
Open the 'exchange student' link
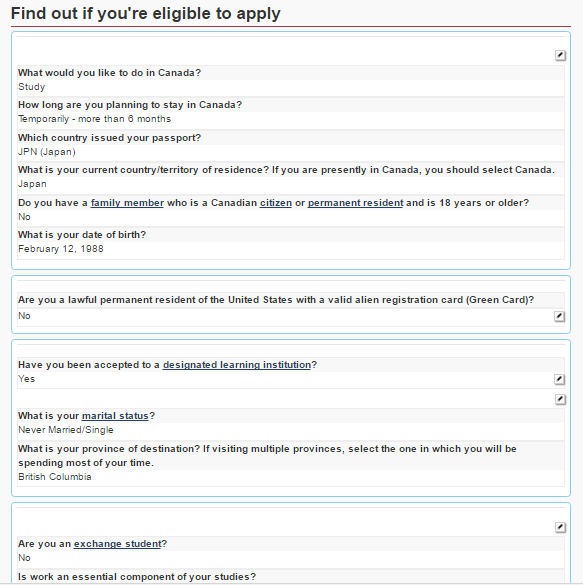(x=117, y=544)
